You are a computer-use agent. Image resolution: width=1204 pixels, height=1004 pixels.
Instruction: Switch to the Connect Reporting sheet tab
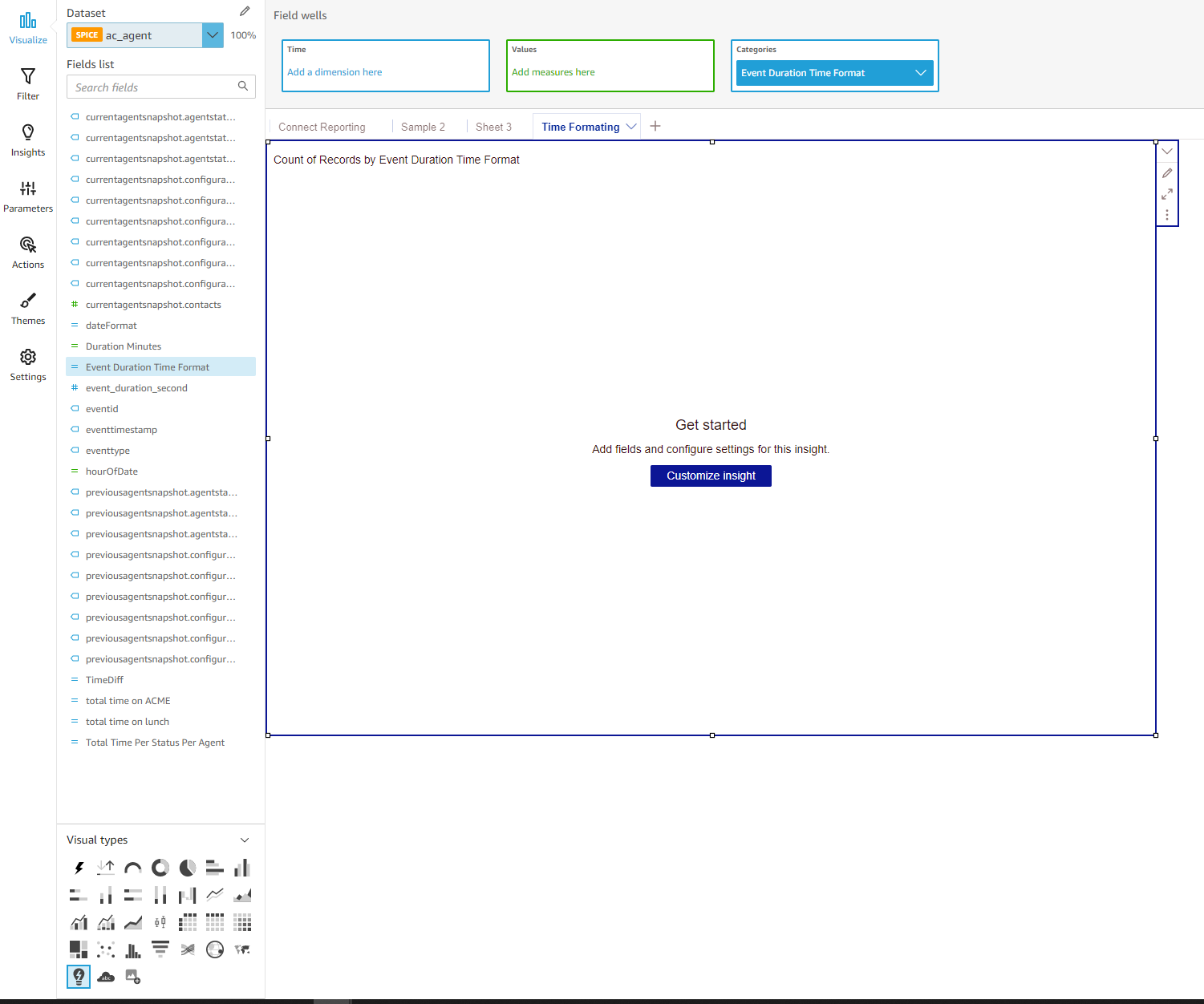[x=322, y=127]
